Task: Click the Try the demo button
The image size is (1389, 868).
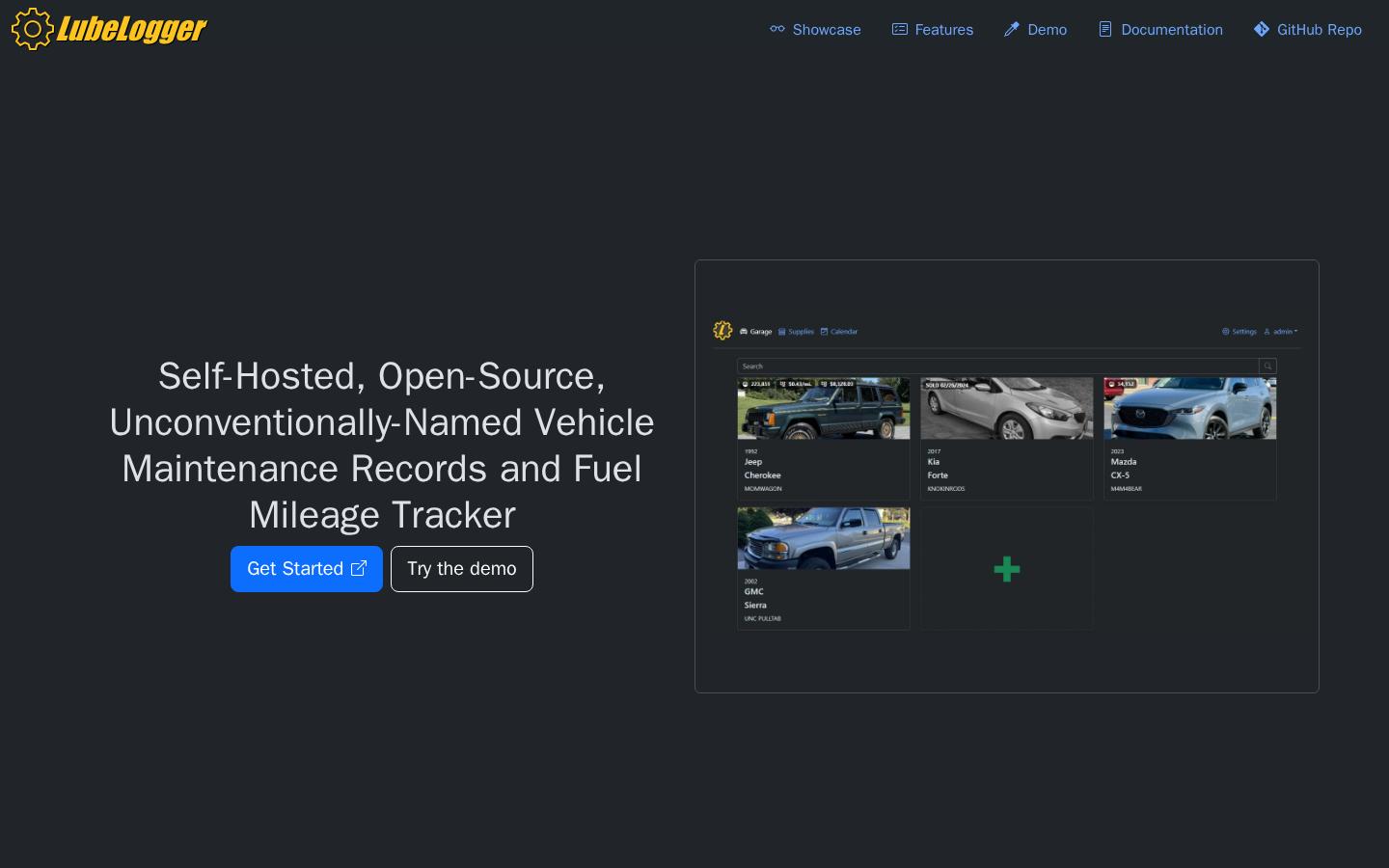Action: point(462,569)
